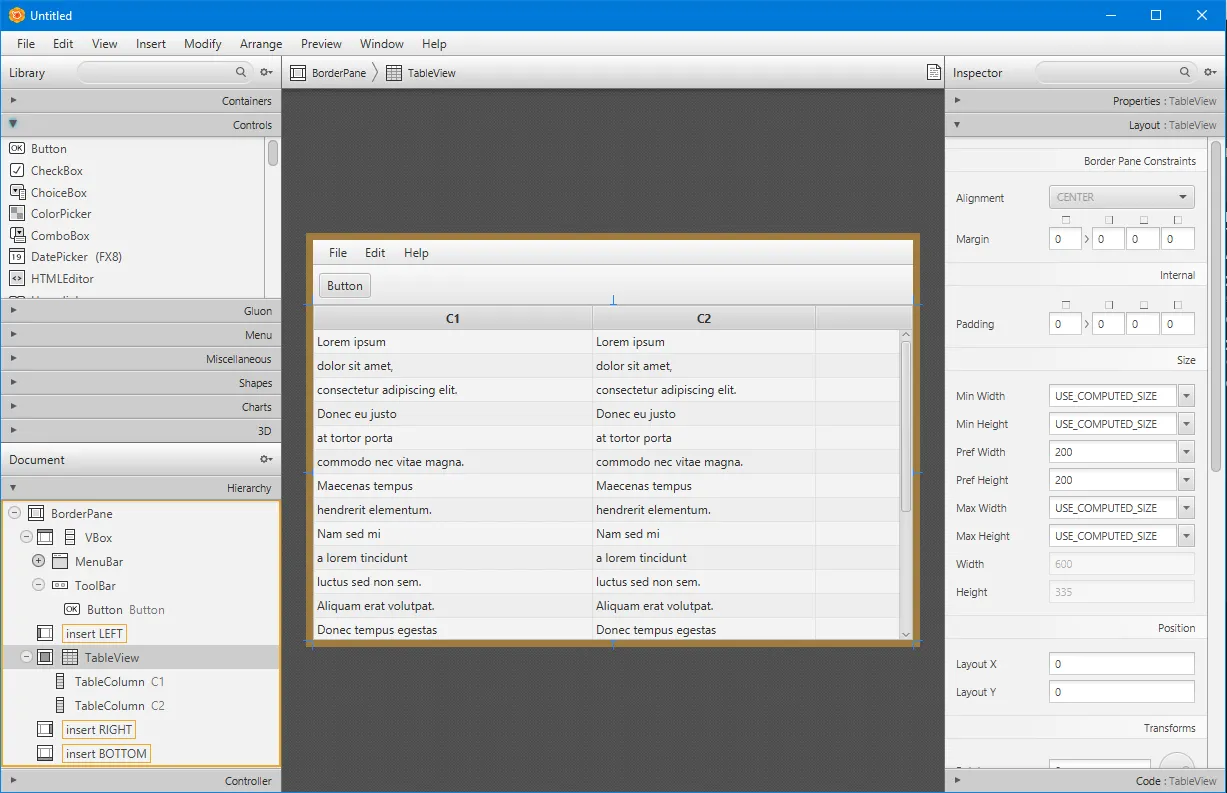Open the Min Width dropdown arrow
Viewport: 1227px width, 793px height.
point(1187,396)
